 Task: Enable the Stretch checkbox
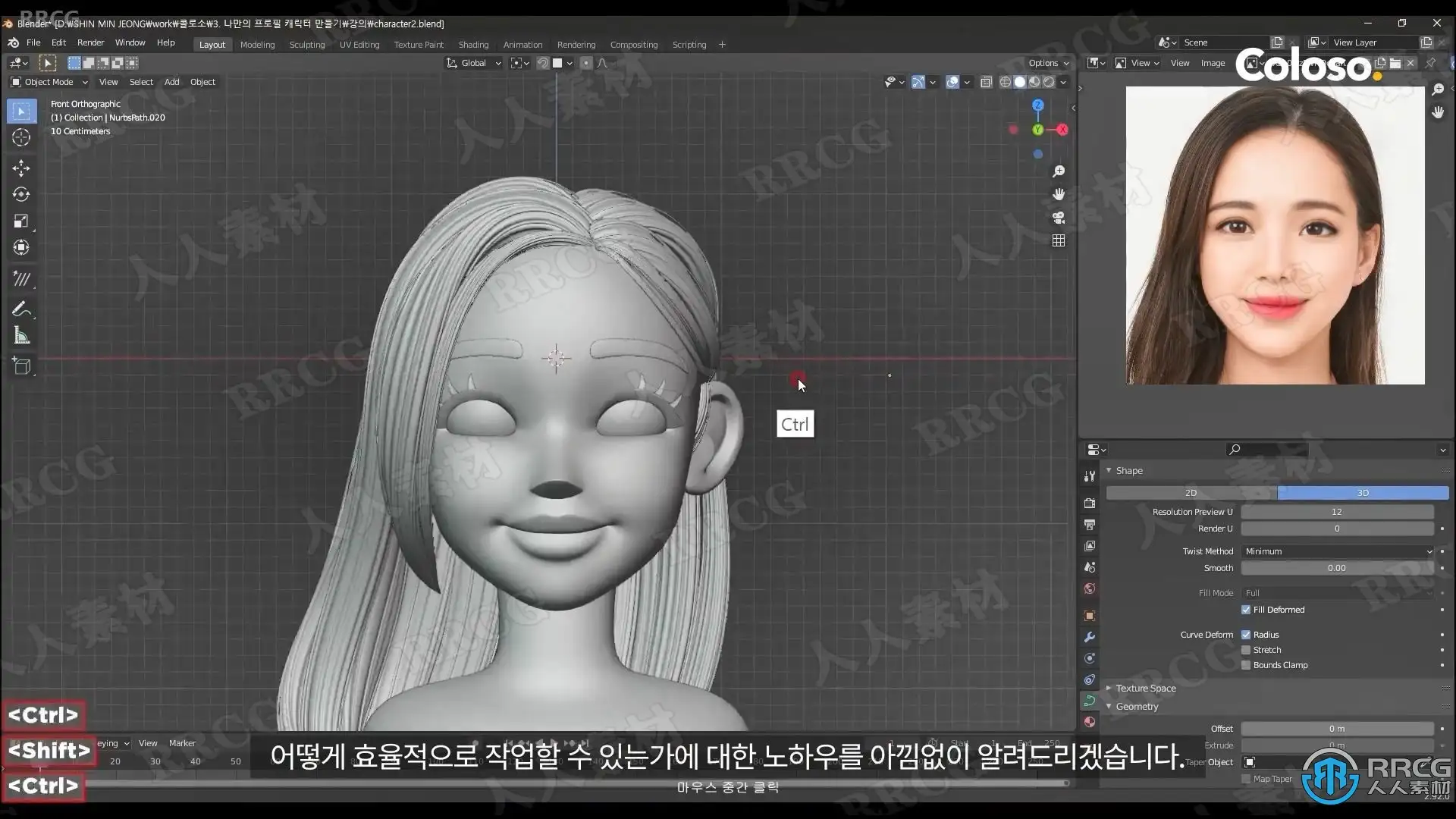click(x=1246, y=650)
